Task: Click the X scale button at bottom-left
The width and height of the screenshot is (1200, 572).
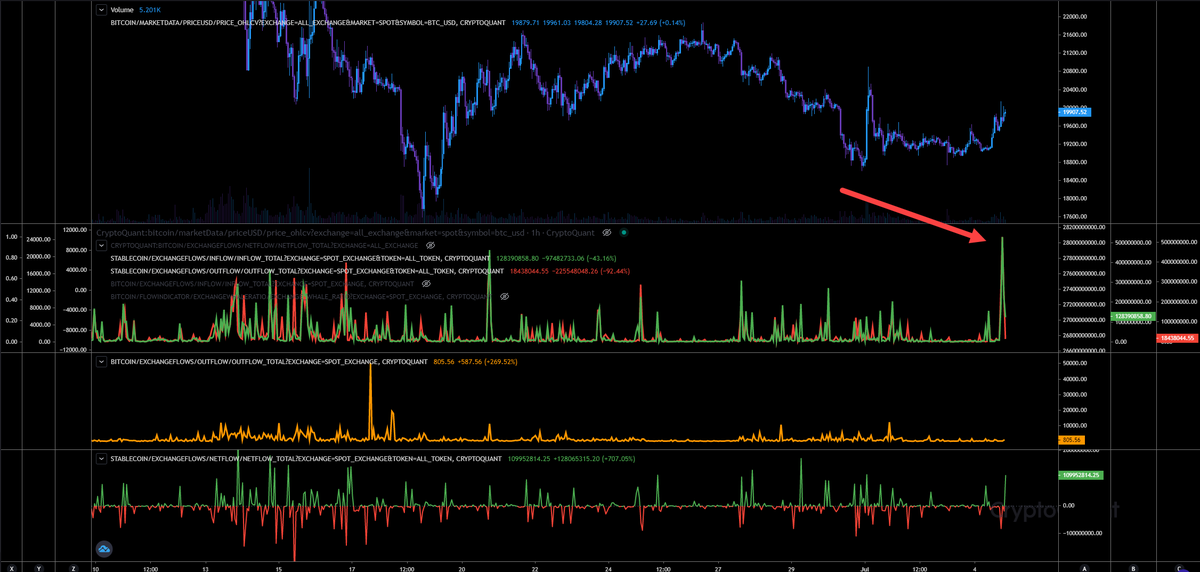Action: click(x=10, y=566)
